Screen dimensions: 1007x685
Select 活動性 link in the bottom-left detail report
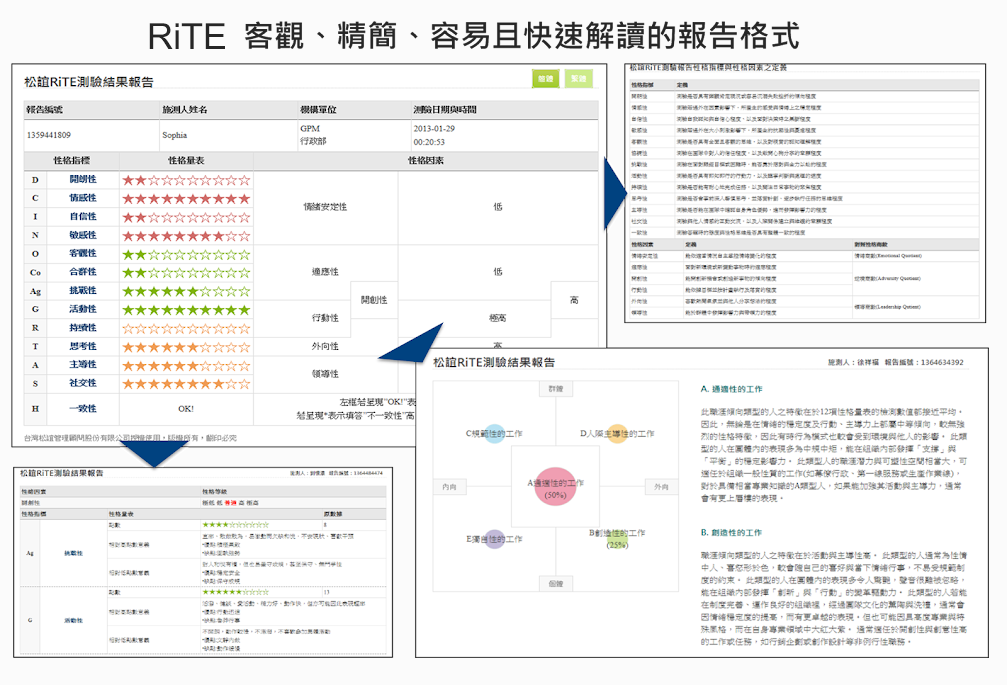pyautogui.click(x=73, y=621)
